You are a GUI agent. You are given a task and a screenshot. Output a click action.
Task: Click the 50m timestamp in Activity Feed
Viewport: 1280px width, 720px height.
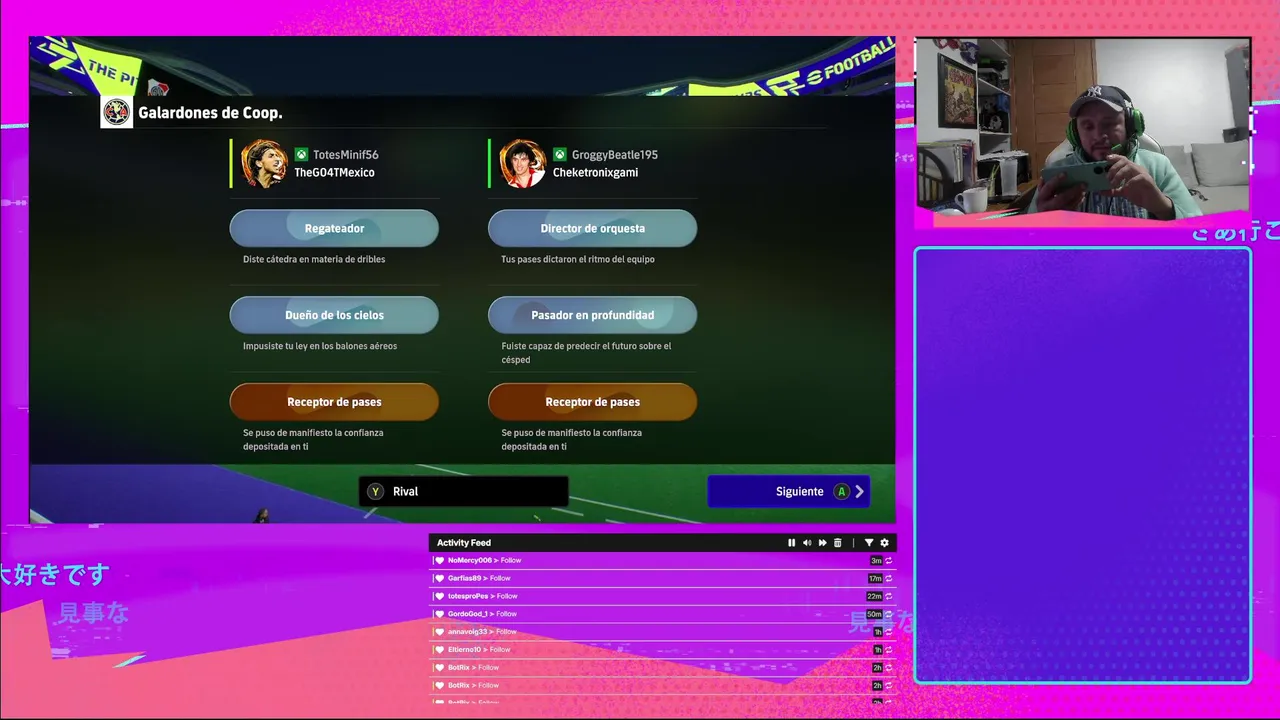874,615
